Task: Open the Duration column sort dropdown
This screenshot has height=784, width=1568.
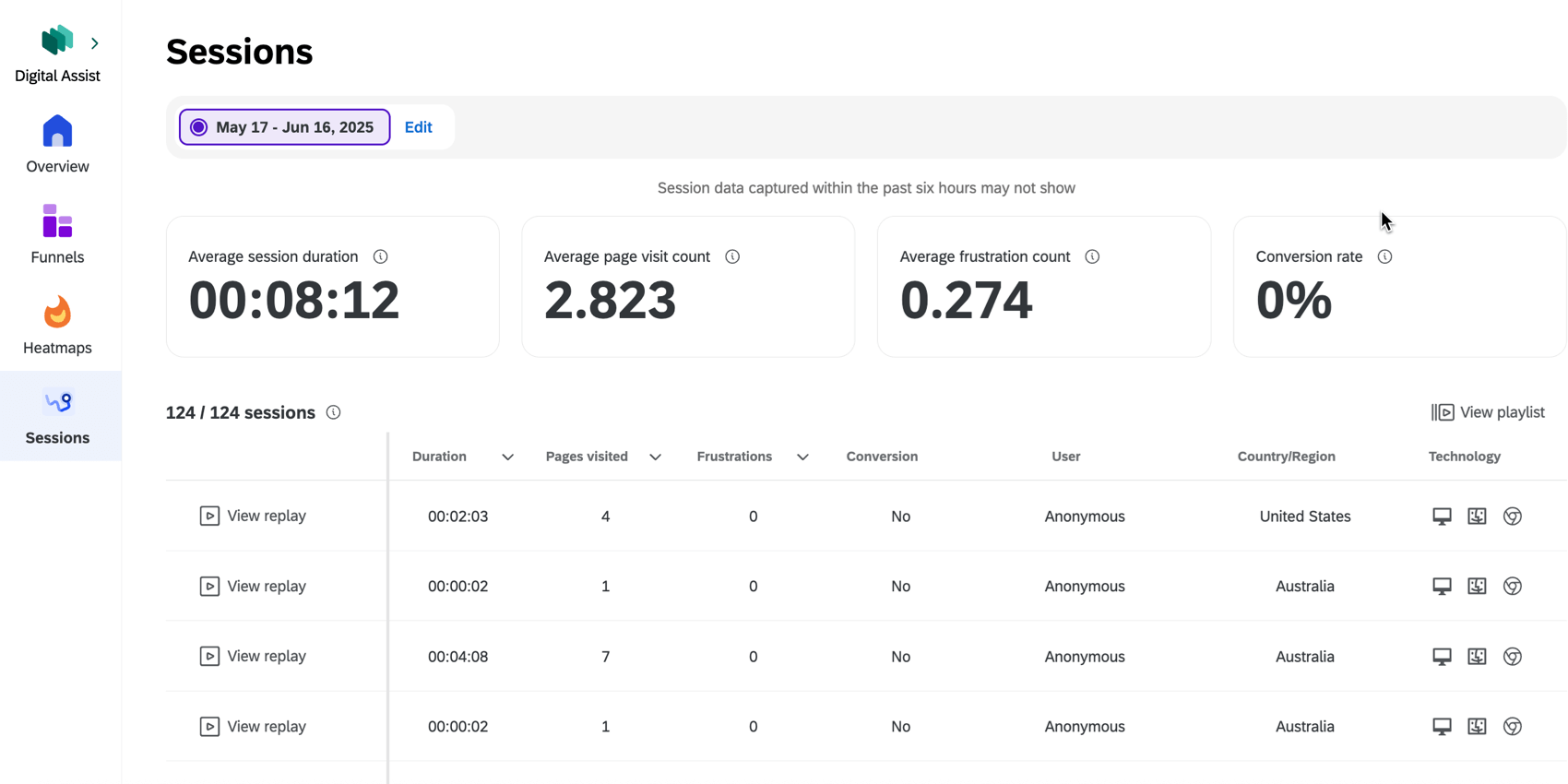Action: [x=507, y=457]
